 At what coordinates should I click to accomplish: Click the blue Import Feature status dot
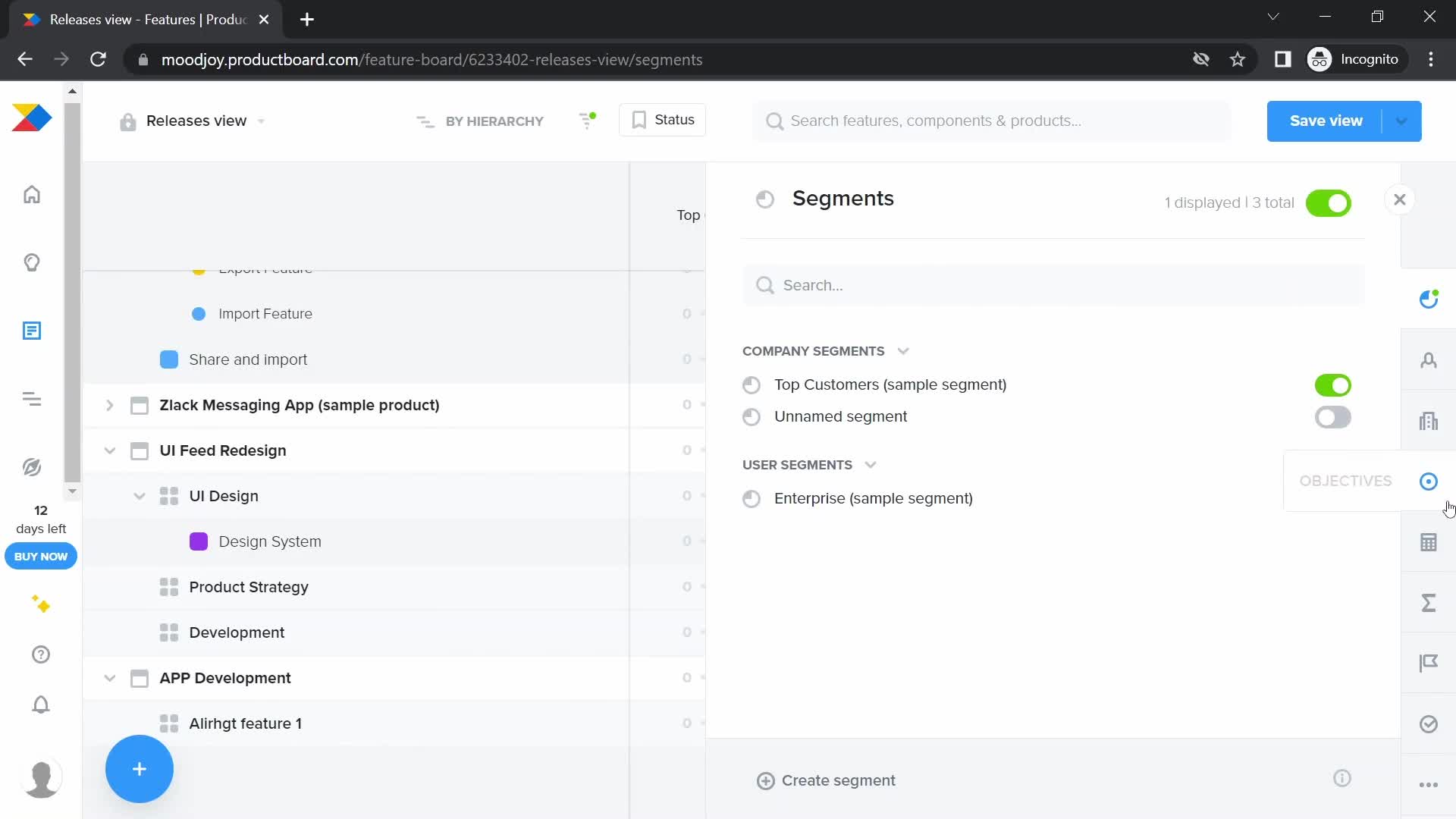[x=199, y=314]
